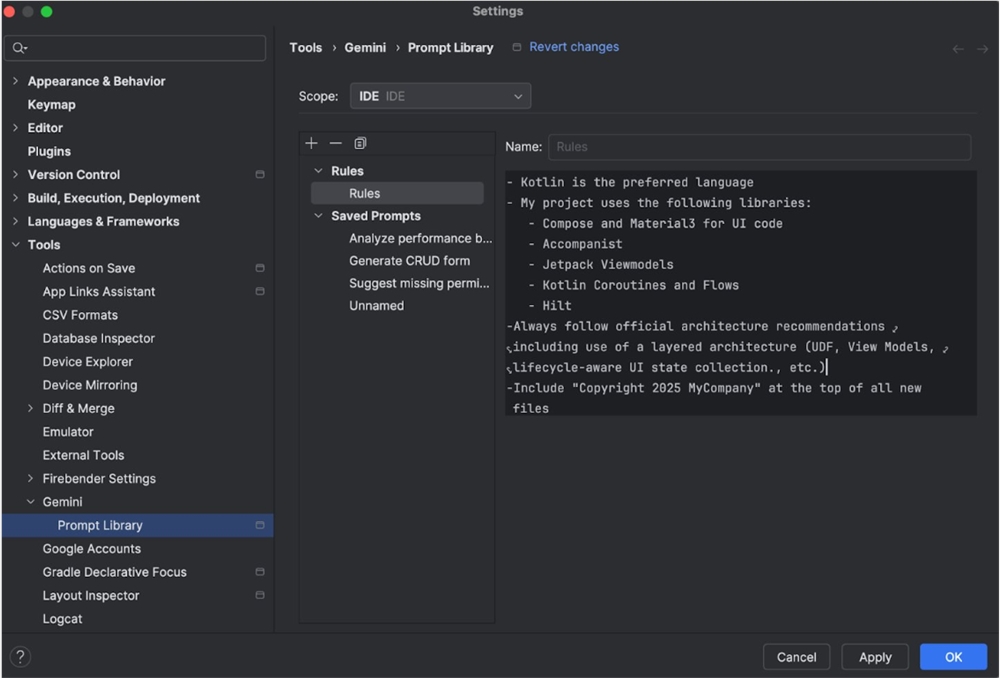Click the Apply button
1000x678 pixels.
click(874, 657)
